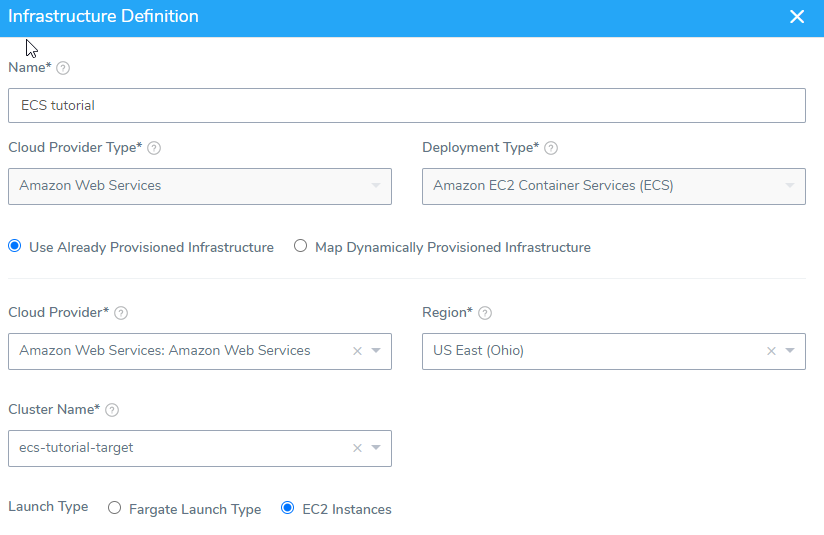Expand the Region dropdown arrow
Viewport: 824px width, 535px height.
coord(790,351)
